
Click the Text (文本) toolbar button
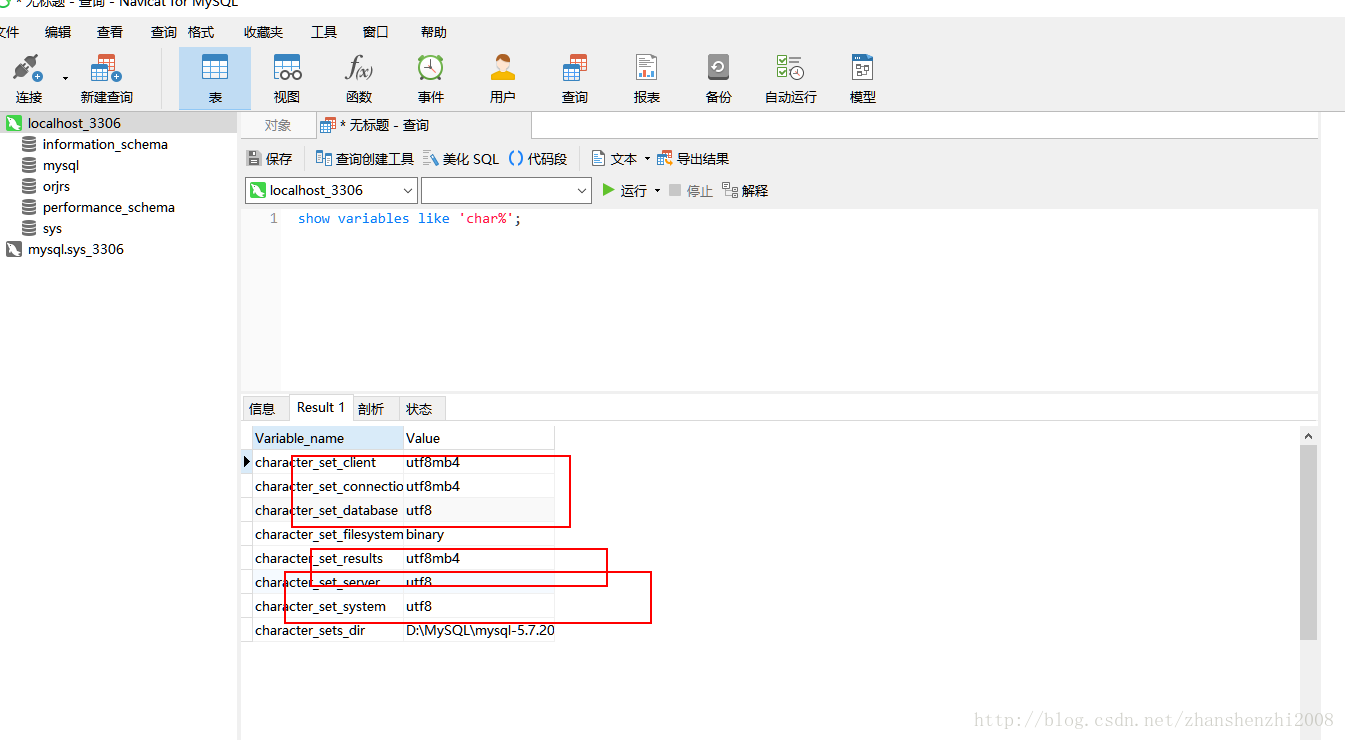614,159
